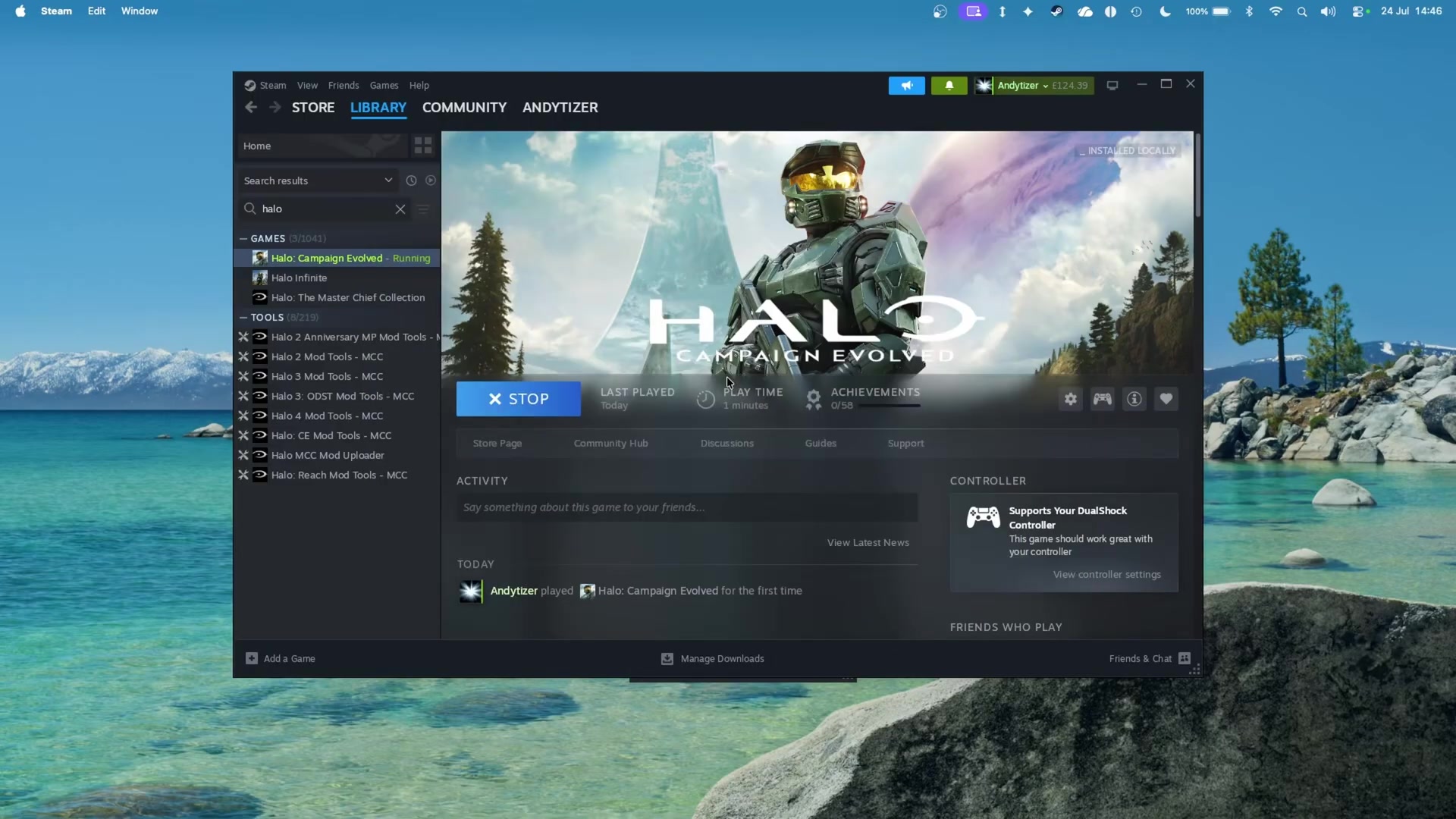Screen dimensions: 1456x819
Task: Click Andytizer name in activity feed
Action: click(514, 591)
